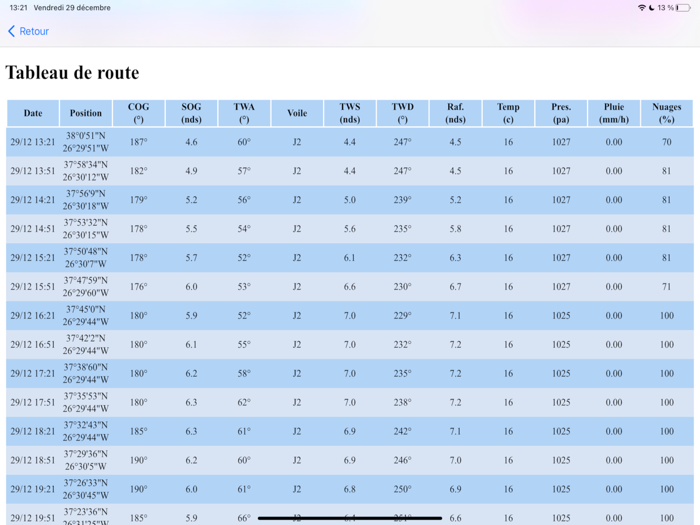Click COG value 176° in 15:51 row

pos(138,287)
